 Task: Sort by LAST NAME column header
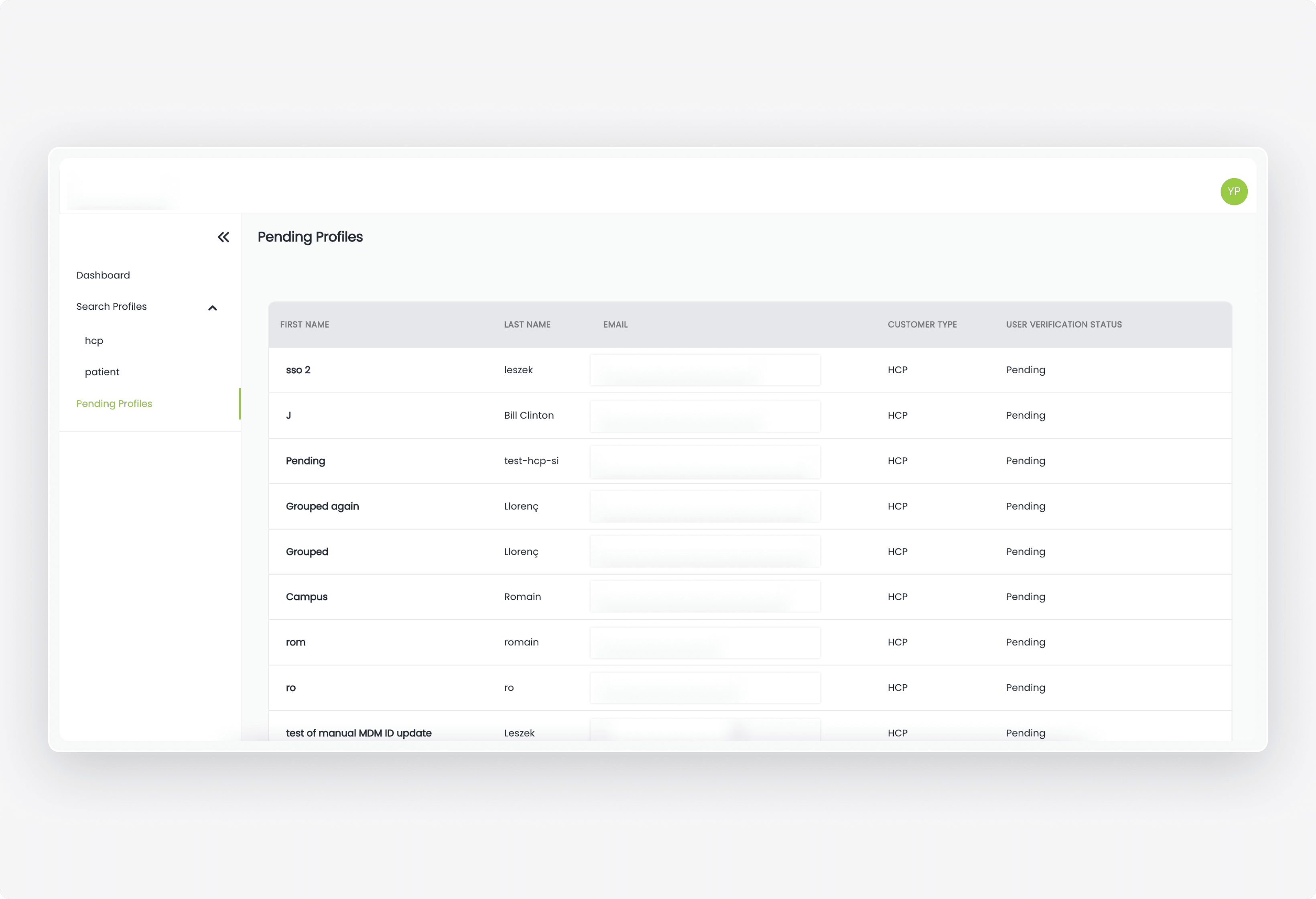(x=527, y=325)
